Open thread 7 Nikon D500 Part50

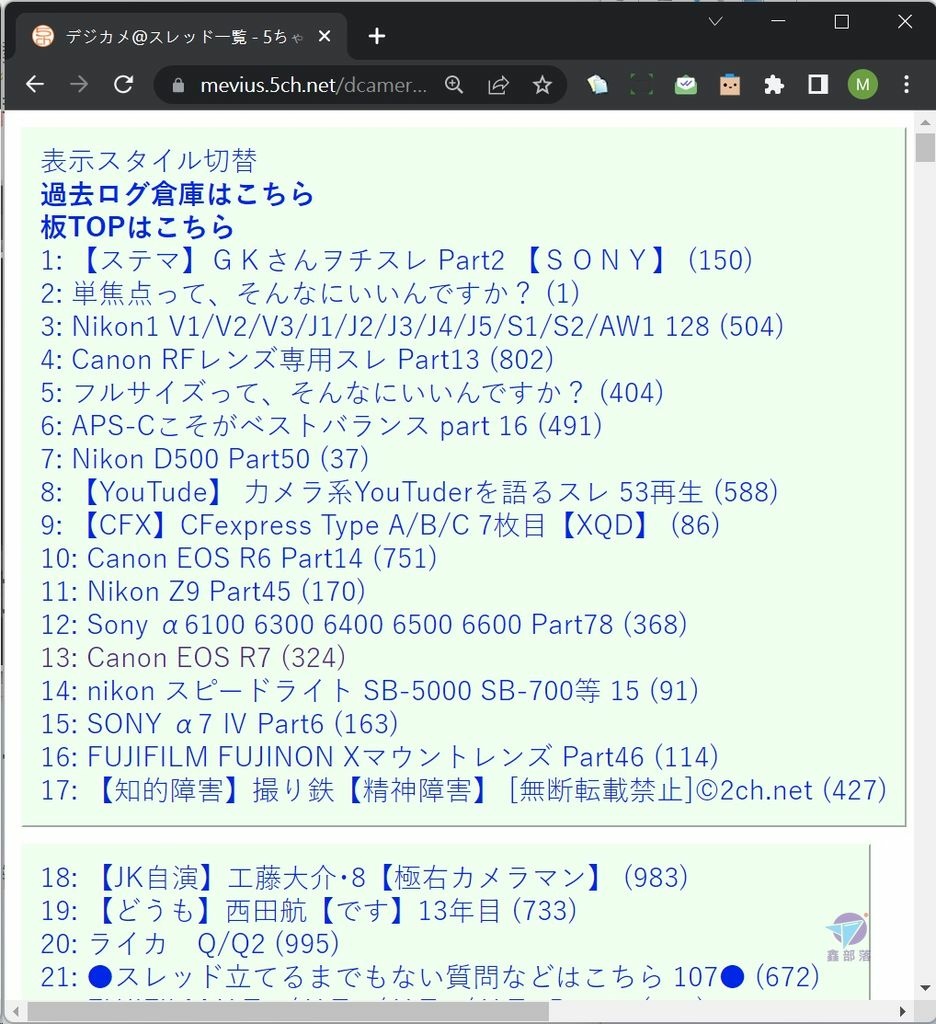coord(204,458)
